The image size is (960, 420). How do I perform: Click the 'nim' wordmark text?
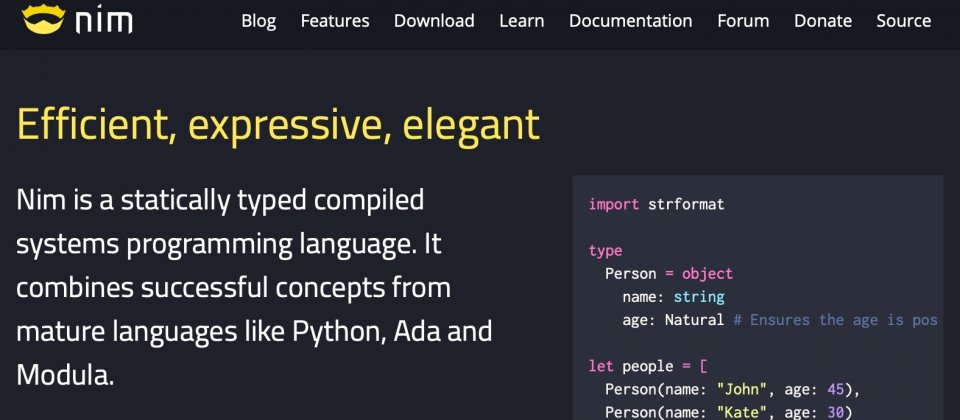[x=104, y=22]
